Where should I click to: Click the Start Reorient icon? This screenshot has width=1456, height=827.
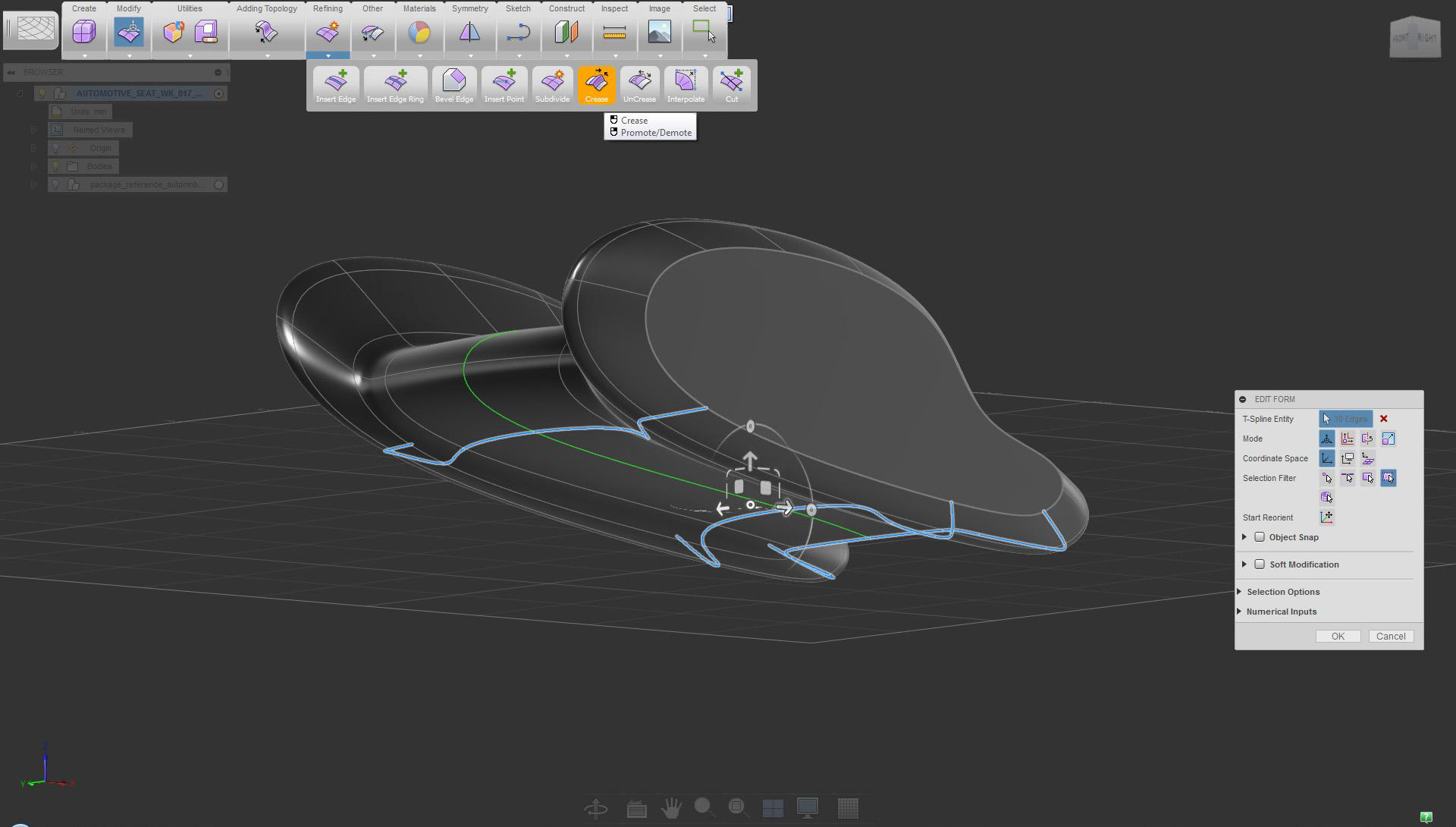[x=1326, y=517]
